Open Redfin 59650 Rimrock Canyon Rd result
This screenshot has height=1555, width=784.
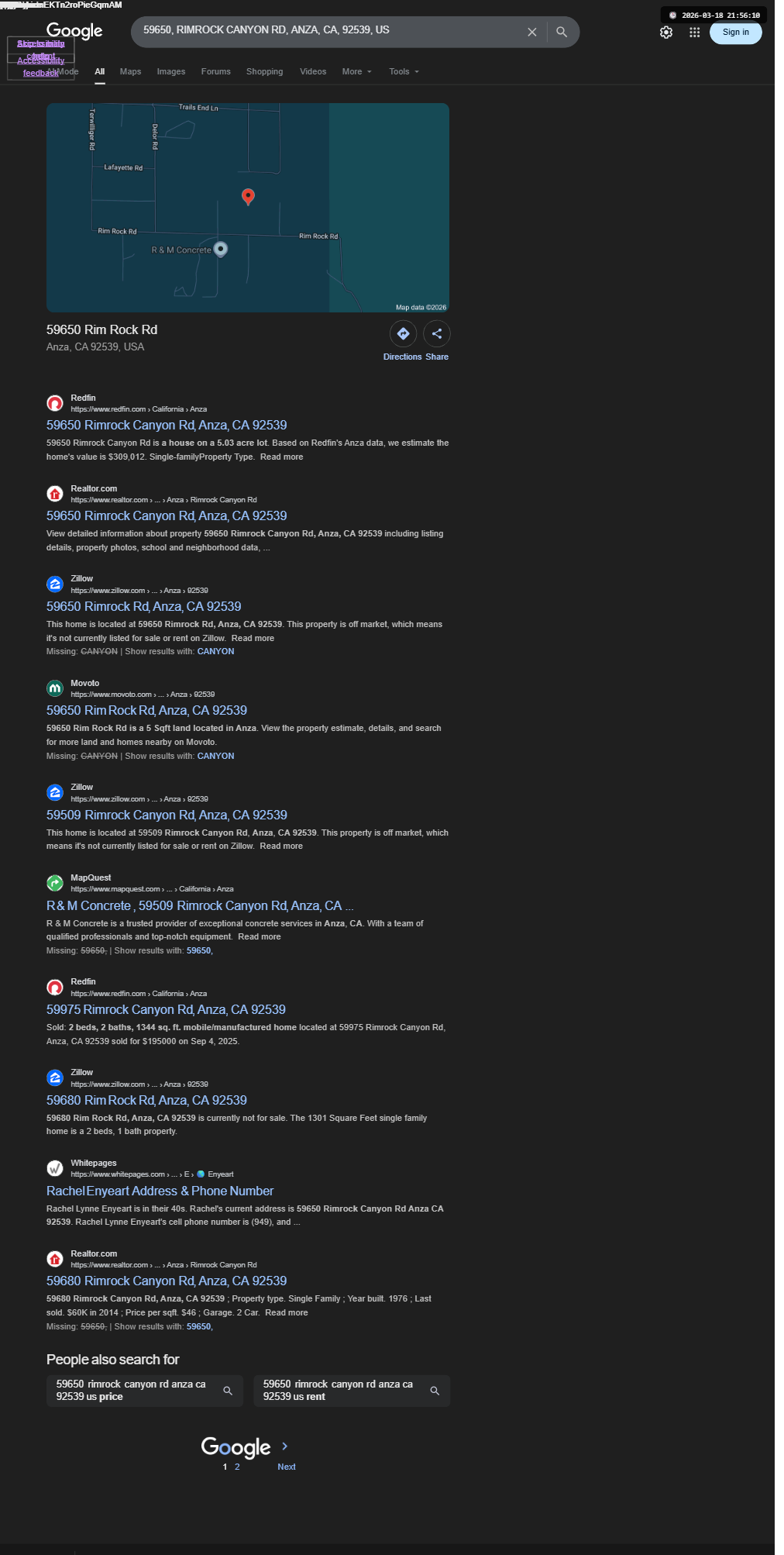pos(167,425)
